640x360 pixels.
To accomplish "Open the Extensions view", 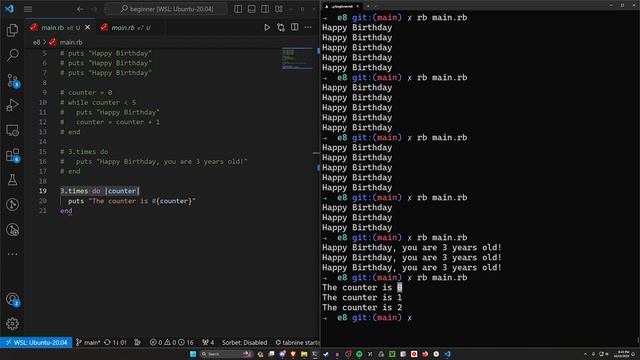I will click(x=12, y=155).
